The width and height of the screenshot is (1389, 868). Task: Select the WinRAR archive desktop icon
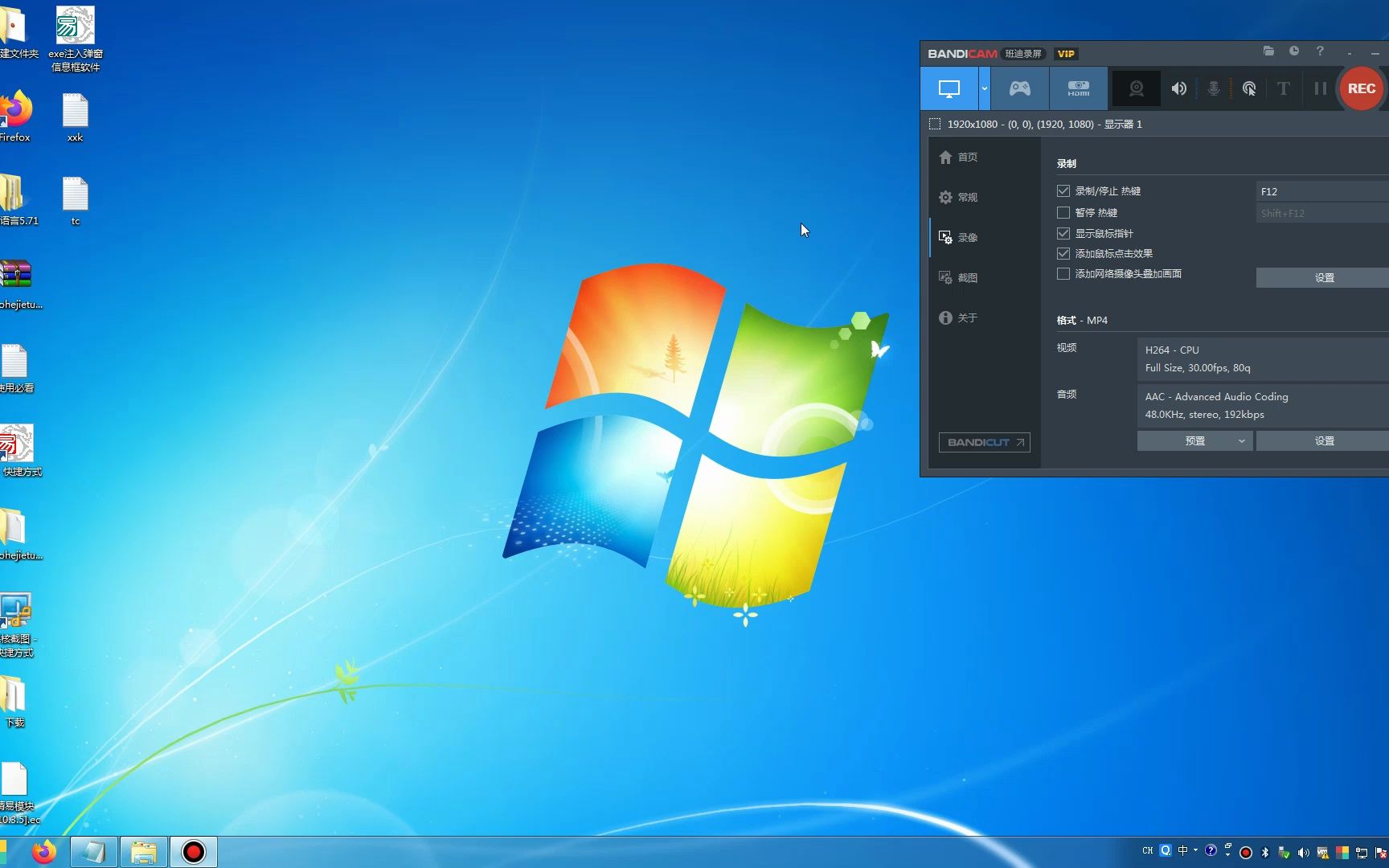(16, 285)
